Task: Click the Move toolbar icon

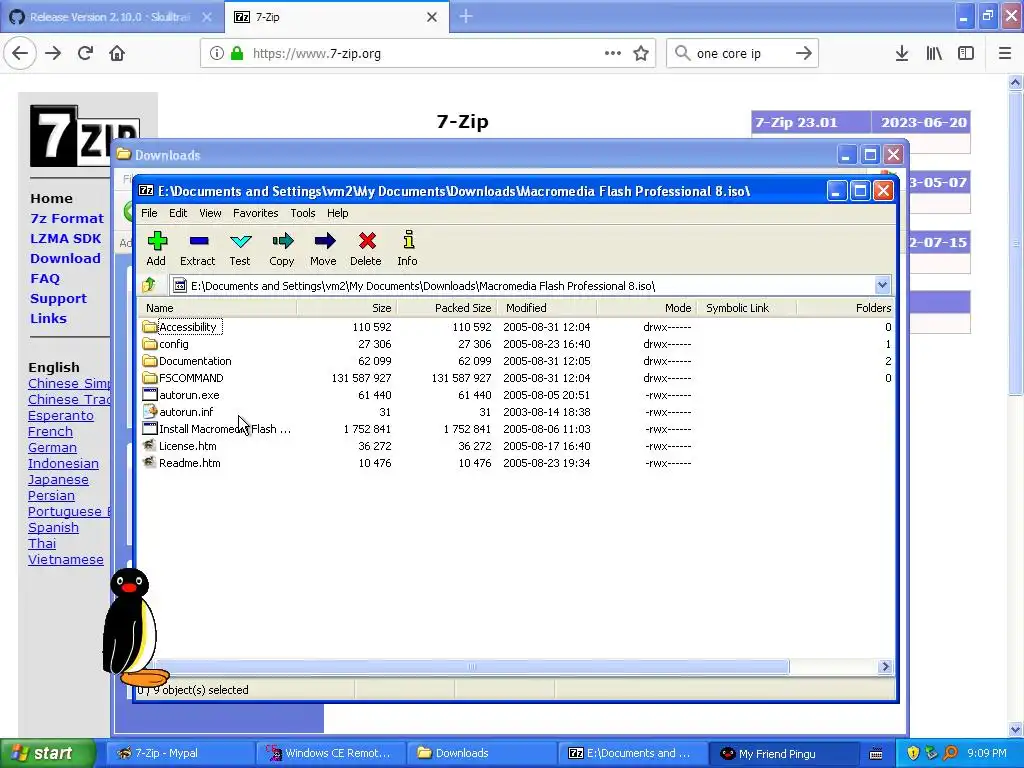Action: point(324,241)
